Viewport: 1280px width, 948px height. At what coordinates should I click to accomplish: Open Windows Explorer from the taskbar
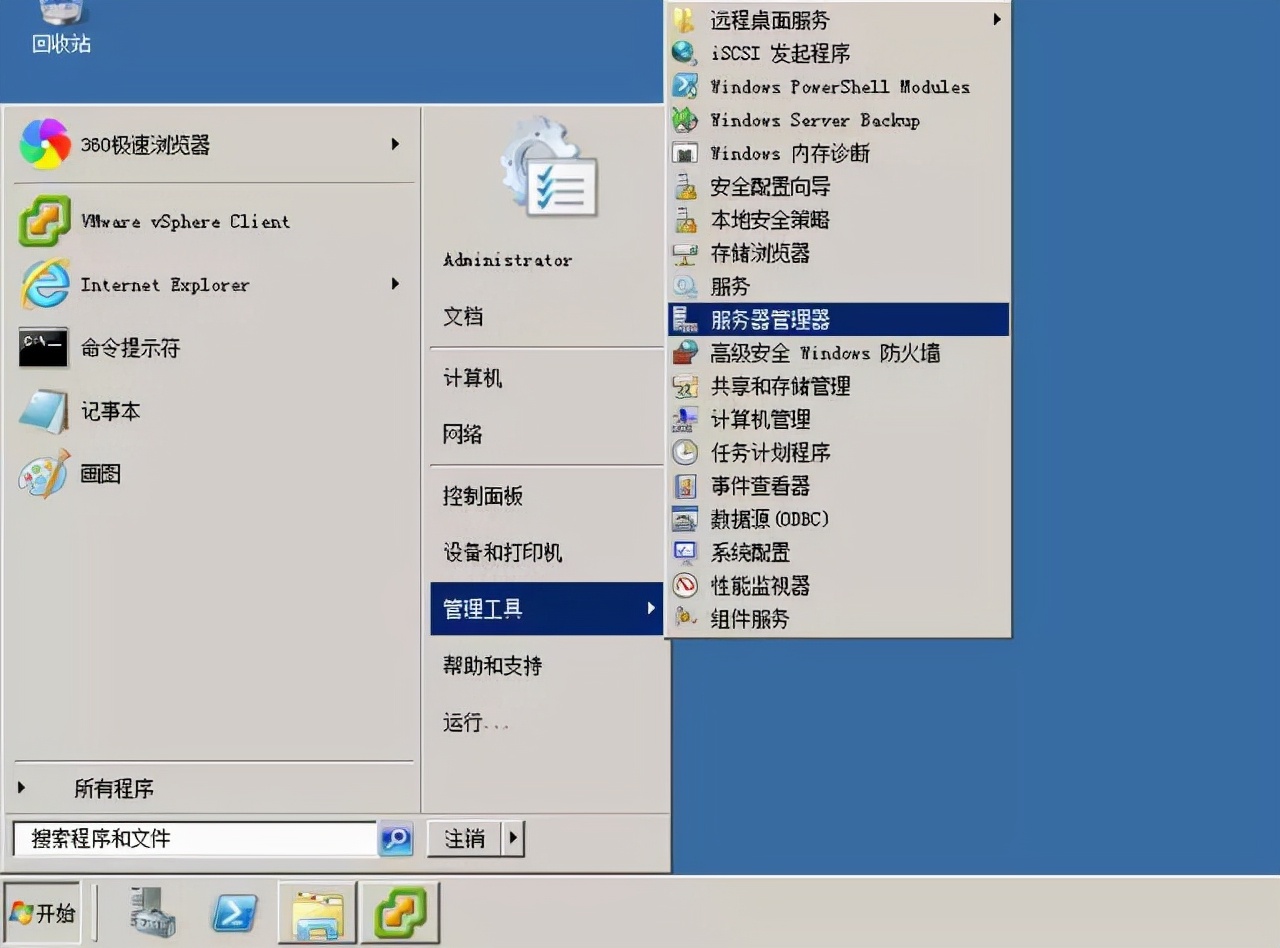(316, 912)
